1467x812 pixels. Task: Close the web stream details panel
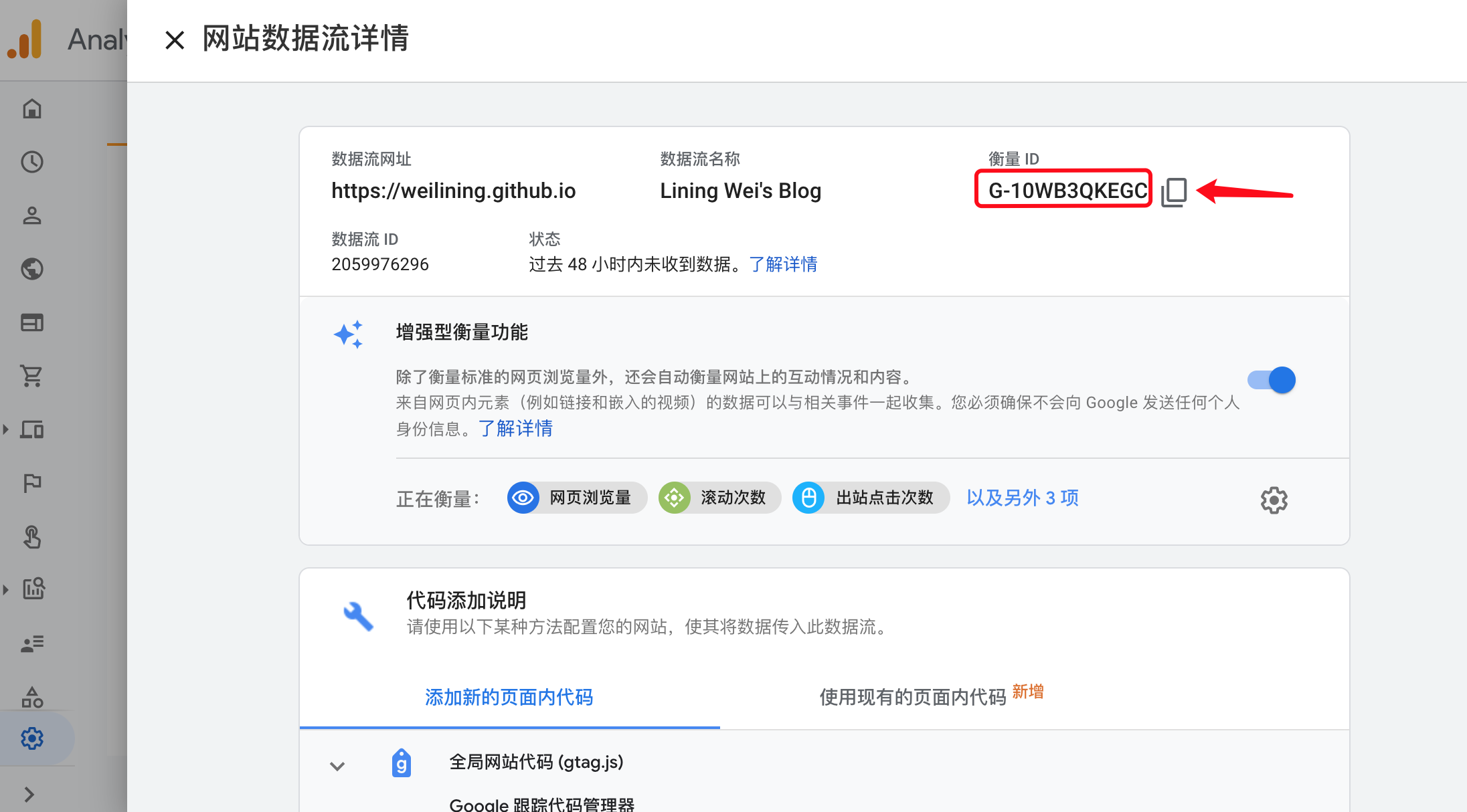tap(175, 40)
